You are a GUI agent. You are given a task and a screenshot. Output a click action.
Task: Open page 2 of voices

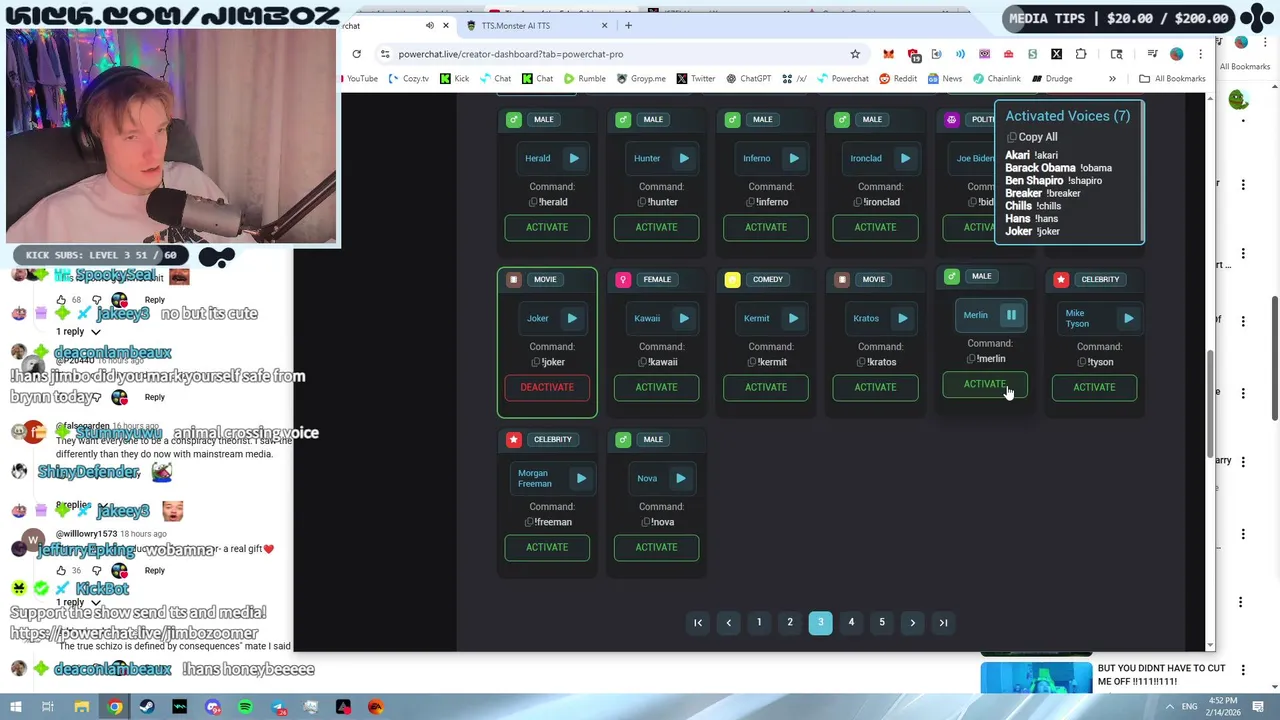pyautogui.click(x=790, y=623)
